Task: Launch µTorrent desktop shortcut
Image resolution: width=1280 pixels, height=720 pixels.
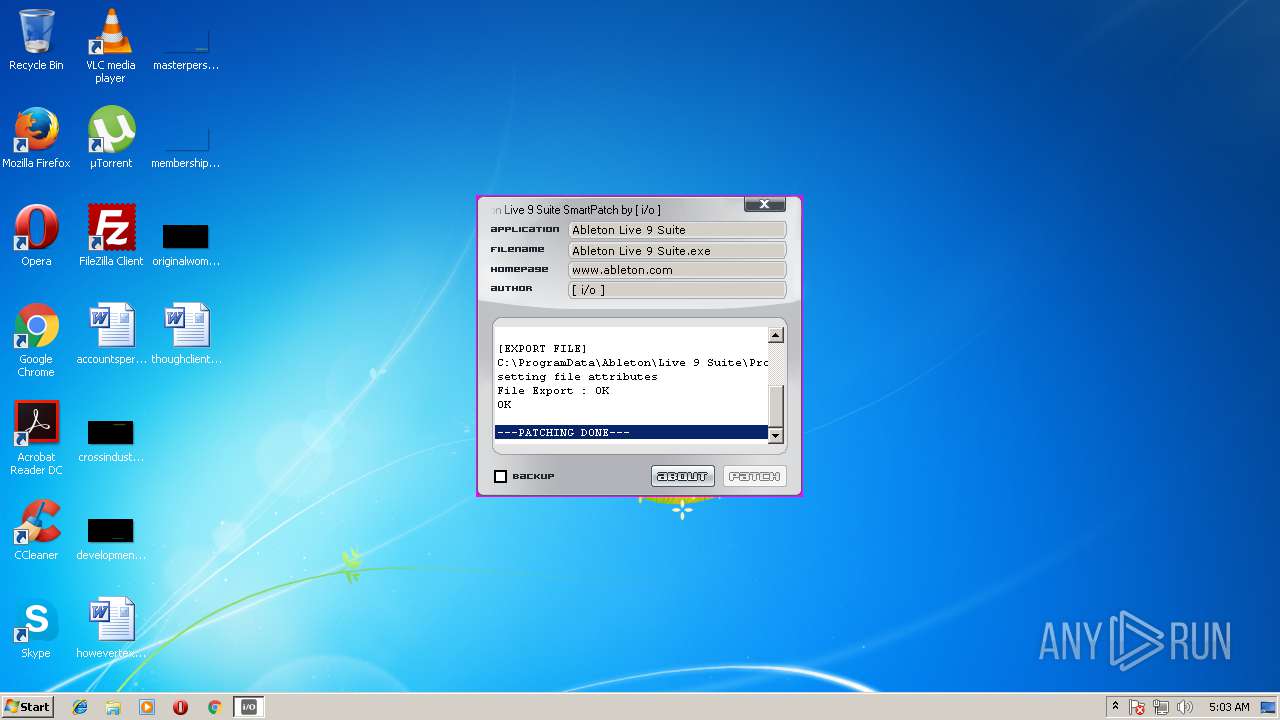Action: 110,138
